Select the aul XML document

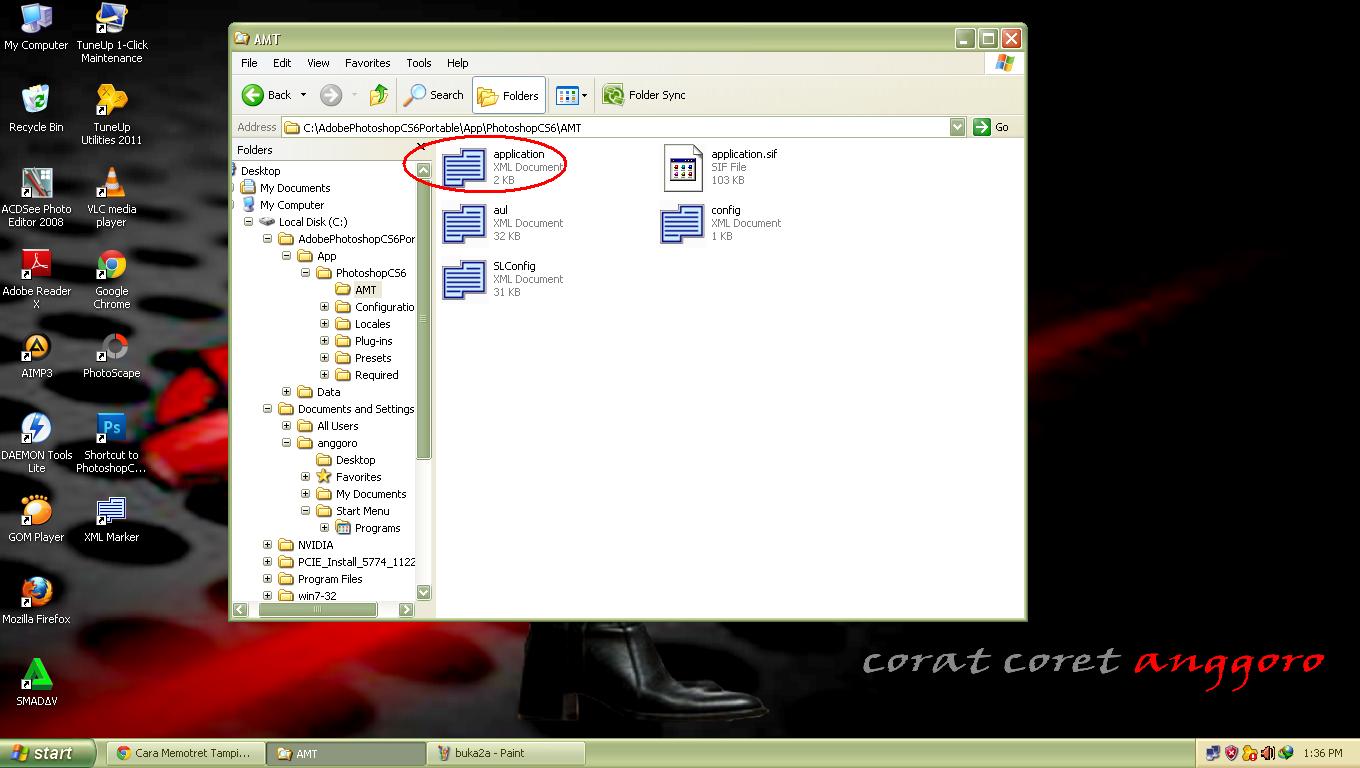(464, 223)
